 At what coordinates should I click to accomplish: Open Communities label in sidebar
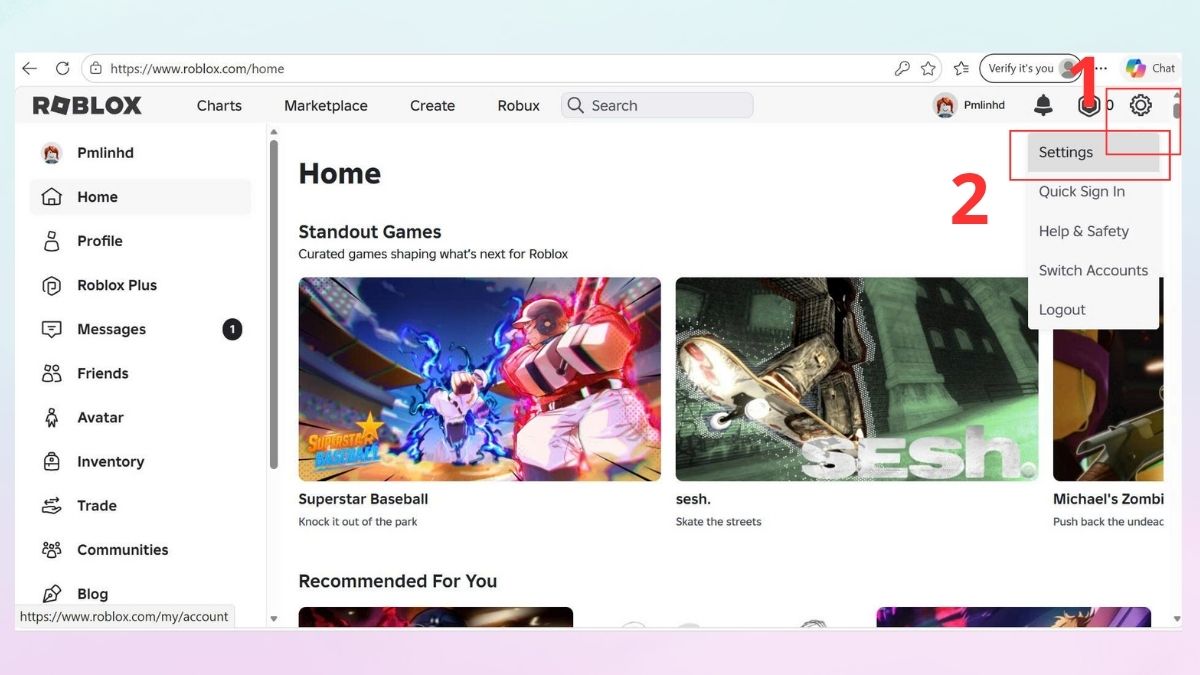point(123,549)
